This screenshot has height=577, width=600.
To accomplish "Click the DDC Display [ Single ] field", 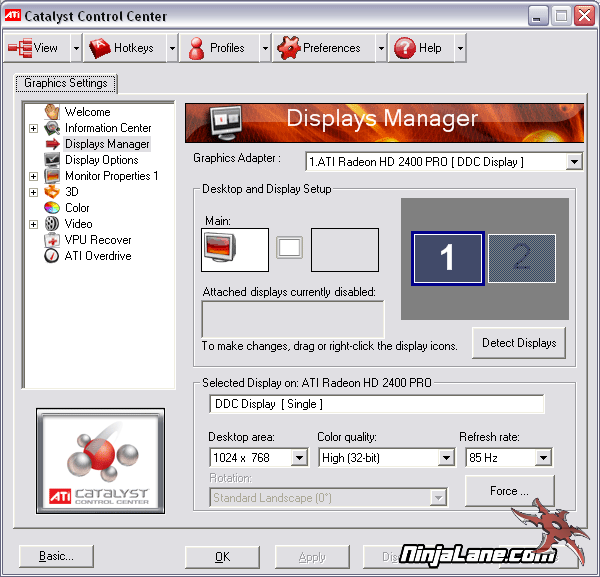I will click(x=377, y=404).
